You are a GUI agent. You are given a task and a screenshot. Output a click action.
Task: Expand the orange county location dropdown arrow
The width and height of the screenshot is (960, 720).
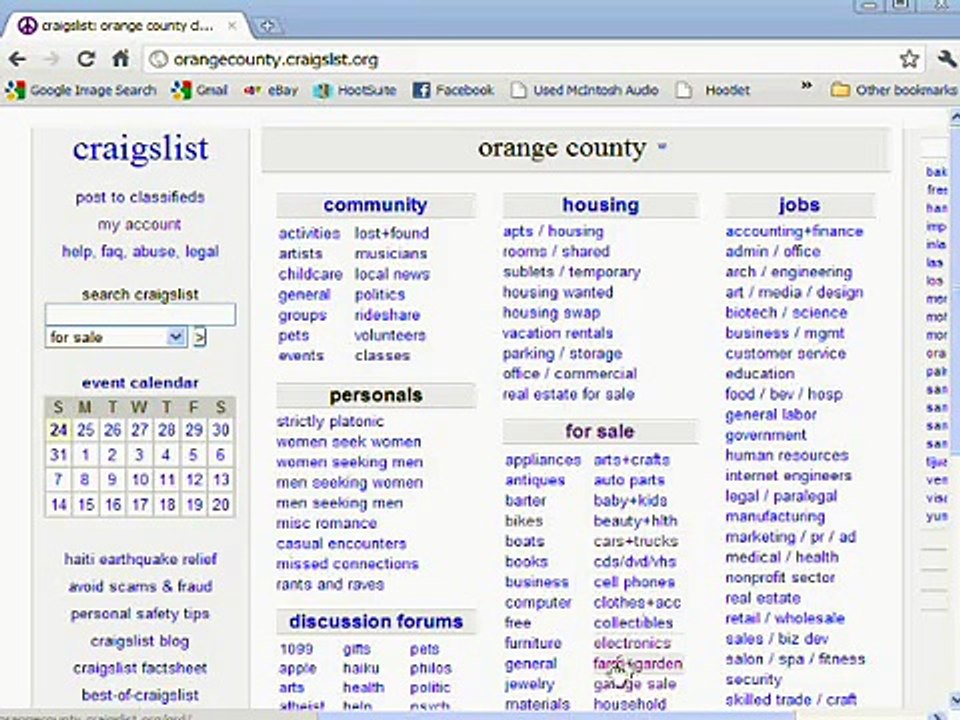click(662, 147)
